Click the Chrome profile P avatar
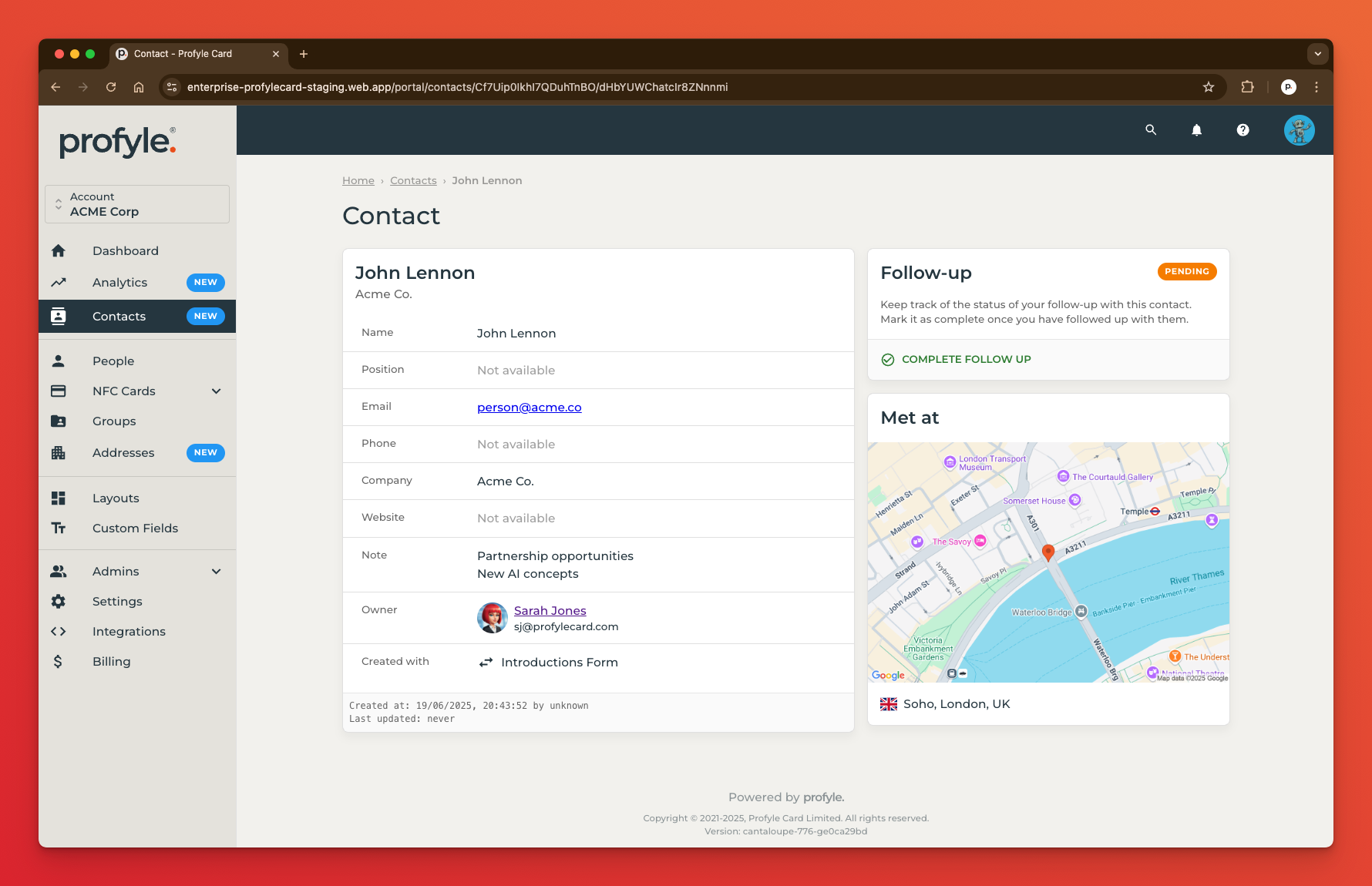The image size is (1372, 886). (1288, 87)
